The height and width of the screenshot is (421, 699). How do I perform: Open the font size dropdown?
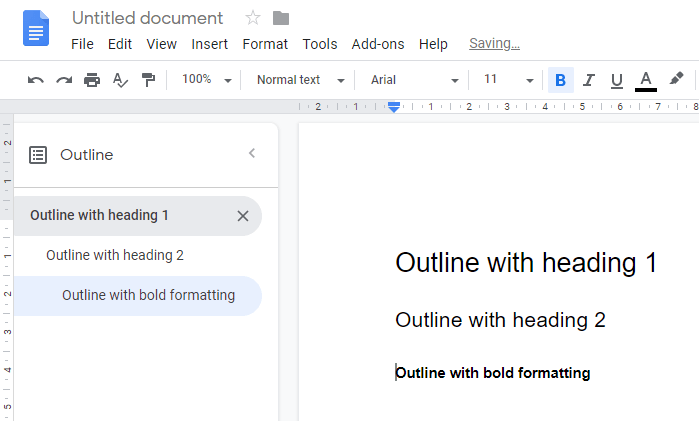pos(509,80)
